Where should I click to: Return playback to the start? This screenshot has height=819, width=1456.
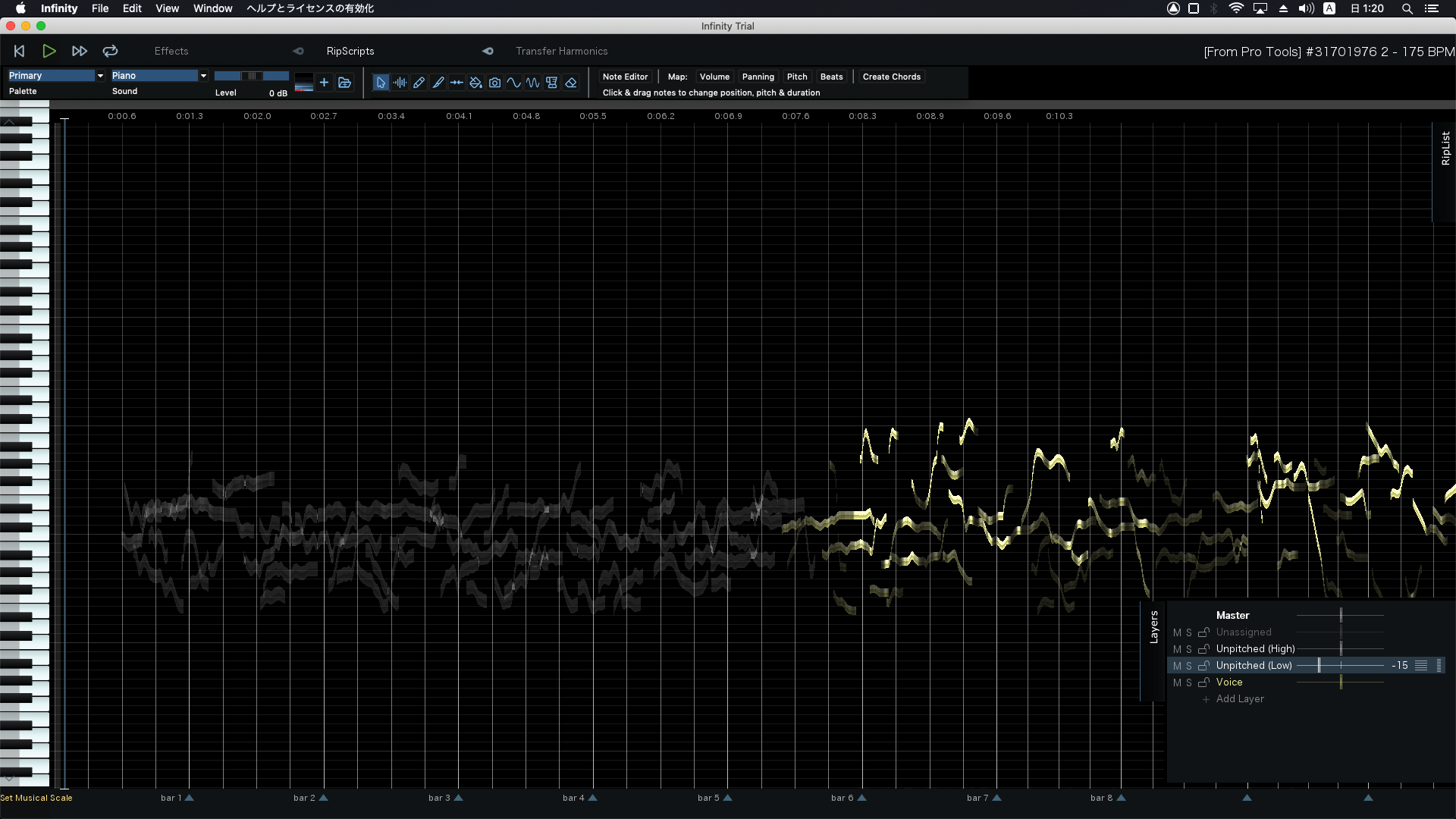[x=20, y=51]
